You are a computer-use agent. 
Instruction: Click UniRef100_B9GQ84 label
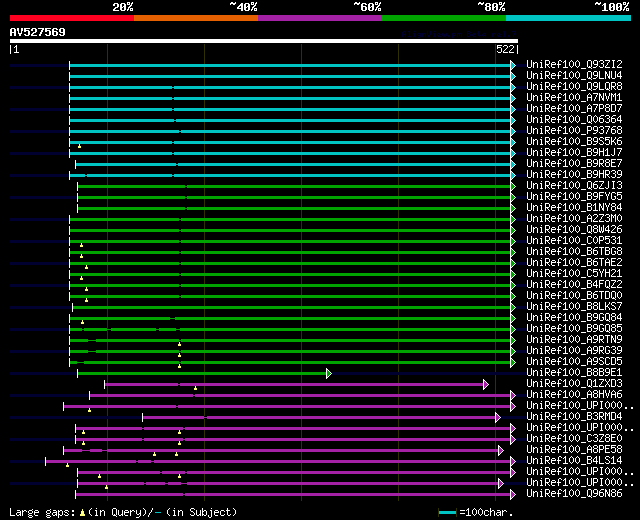pyautogui.click(x=574, y=318)
